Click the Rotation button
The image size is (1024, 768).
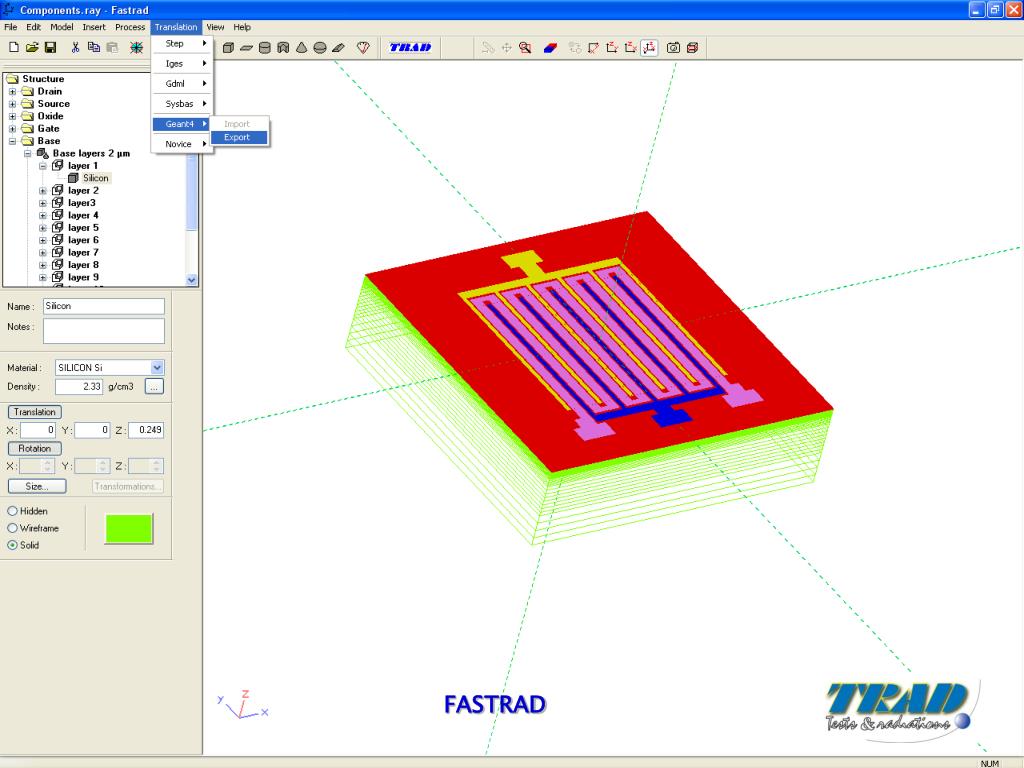[x=35, y=449]
